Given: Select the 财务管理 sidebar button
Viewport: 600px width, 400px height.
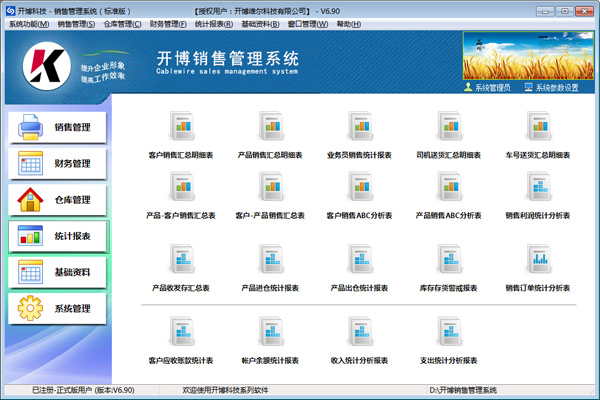Looking at the screenshot, I should (x=57, y=164).
